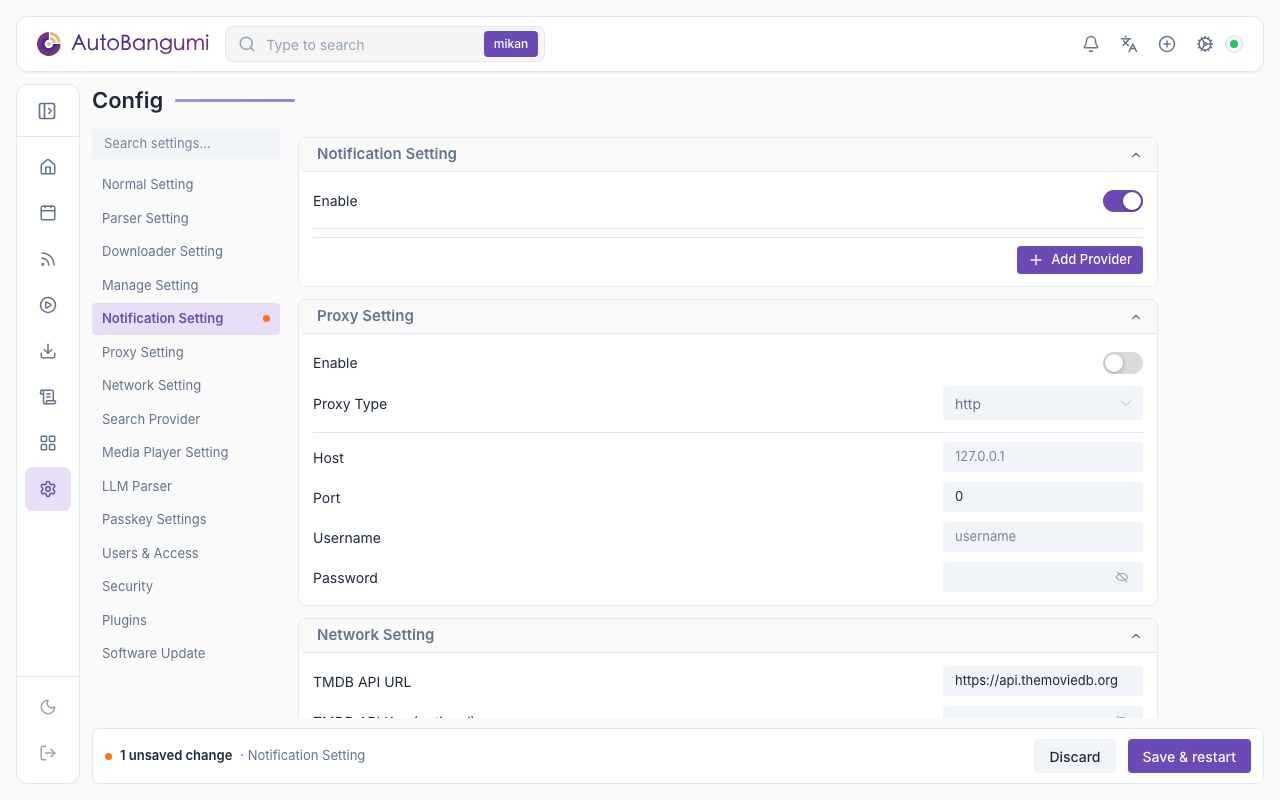
Task: Open the mikan search provider selector
Action: tap(511, 44)
